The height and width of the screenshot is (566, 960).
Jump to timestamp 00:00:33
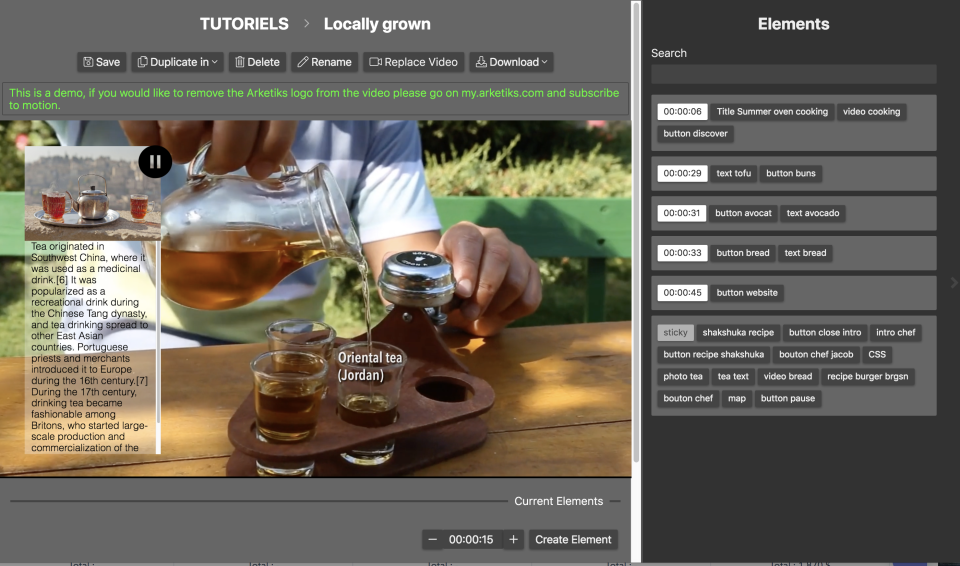pyautogui.click(x=682, y=253)
